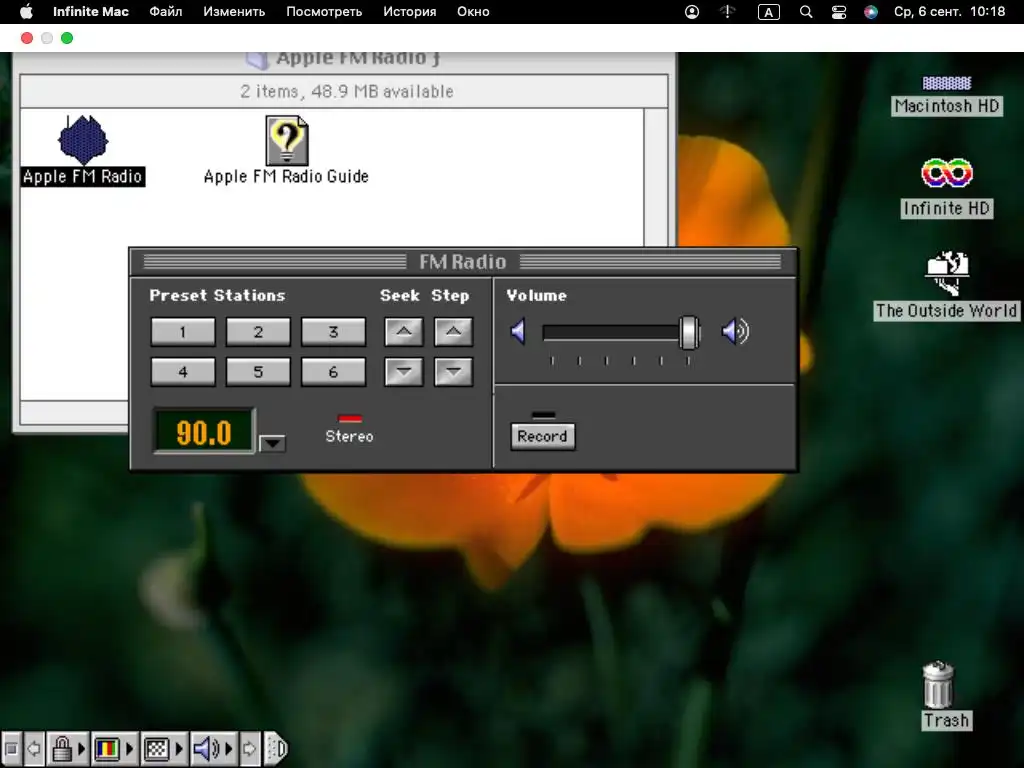Tune to preset station 3
This screenshot has width=1024, height=768.
click(x=333, y=332)
